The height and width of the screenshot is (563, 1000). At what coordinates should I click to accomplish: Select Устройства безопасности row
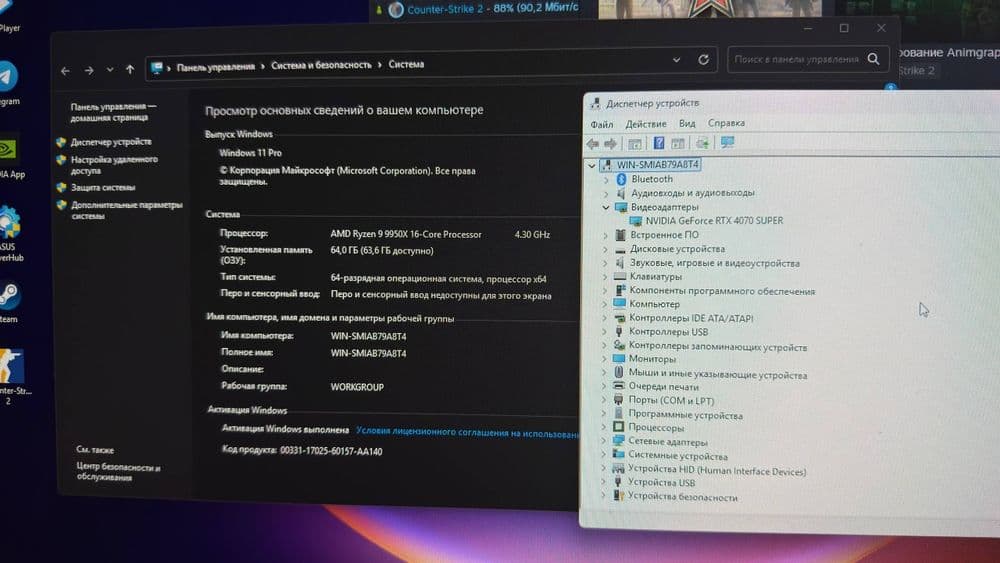click(682, 497)
